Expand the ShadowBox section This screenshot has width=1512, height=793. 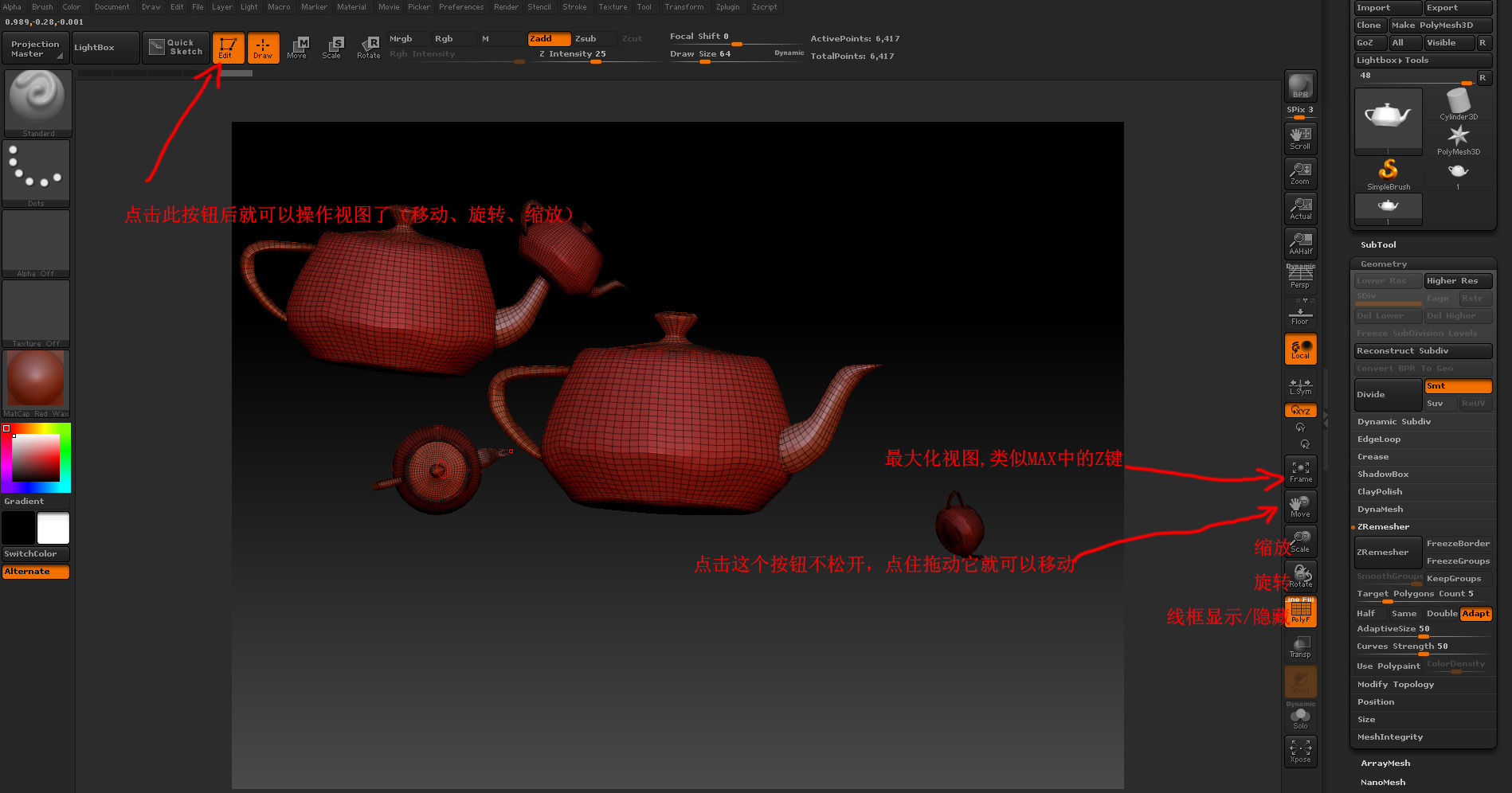(1383, 475)
